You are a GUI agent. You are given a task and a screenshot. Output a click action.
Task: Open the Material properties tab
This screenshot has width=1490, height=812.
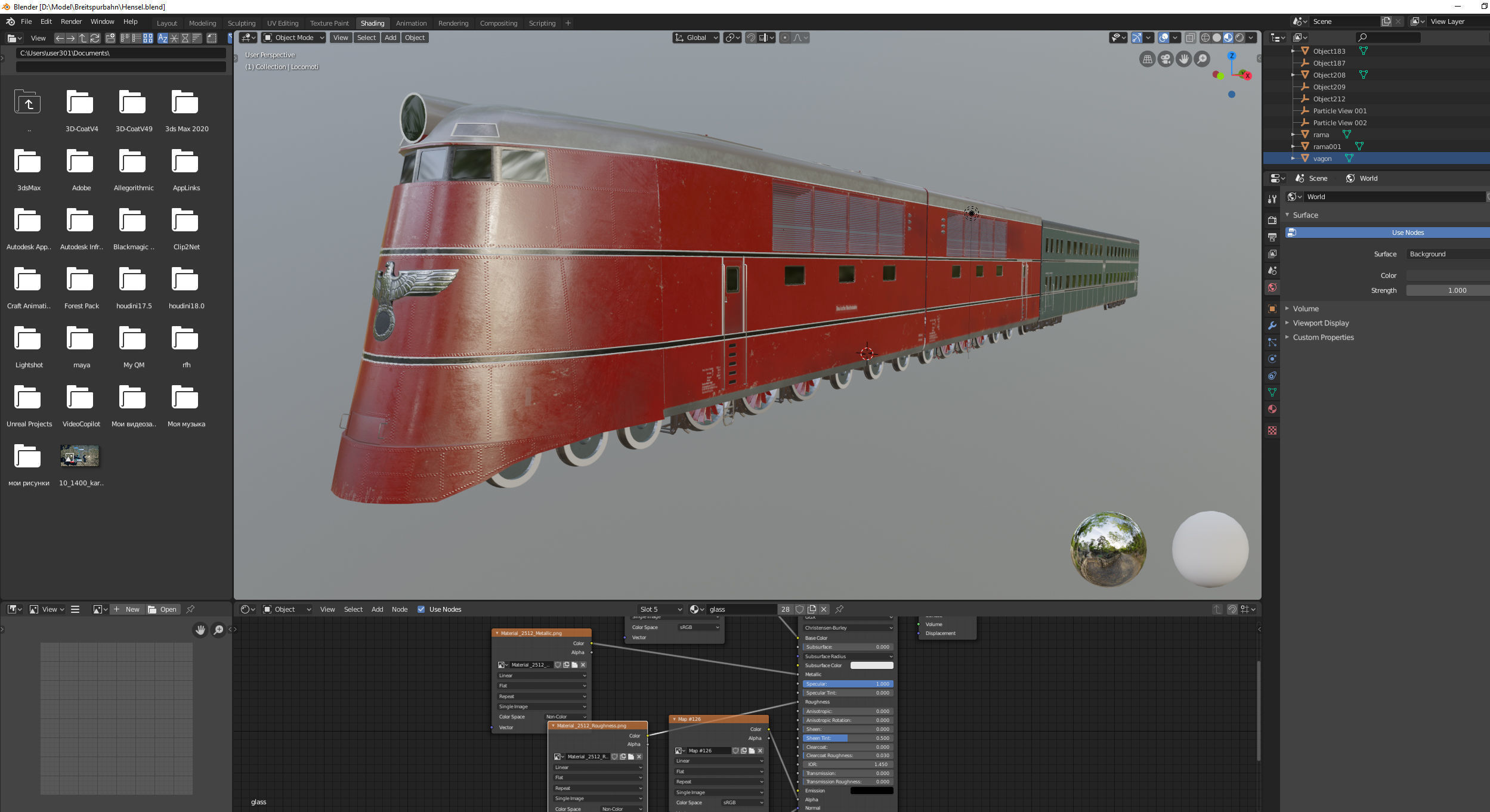(1272, 409)
